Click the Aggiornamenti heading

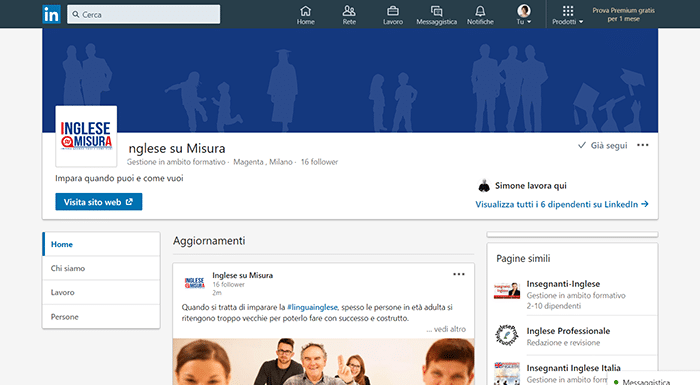pos(209,241)
